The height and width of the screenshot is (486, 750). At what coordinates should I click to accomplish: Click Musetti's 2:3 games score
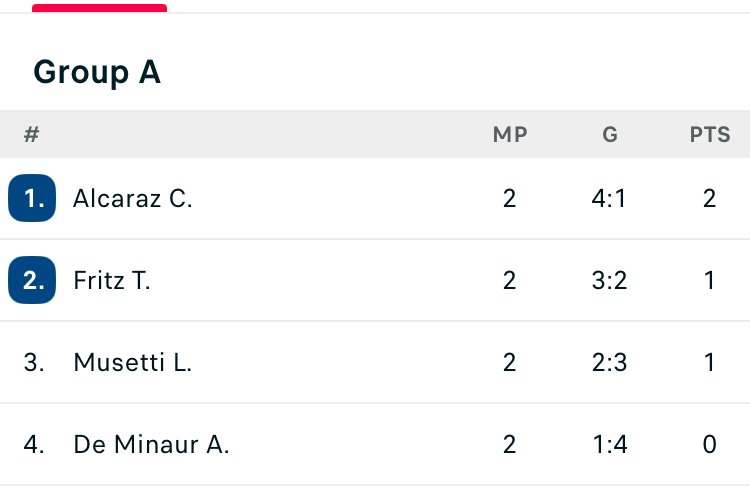[x=610, y=362]
